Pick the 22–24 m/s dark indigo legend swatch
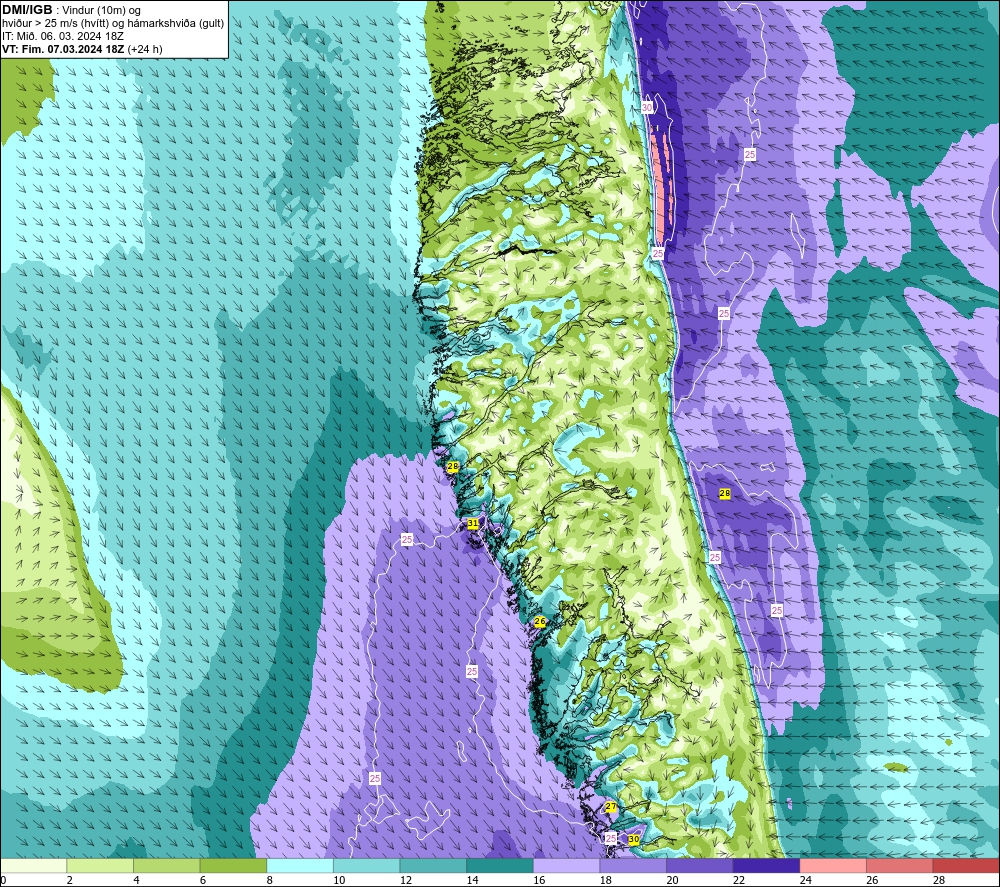1000x887 pixels. pyautogui.click(x=766, y=866)
